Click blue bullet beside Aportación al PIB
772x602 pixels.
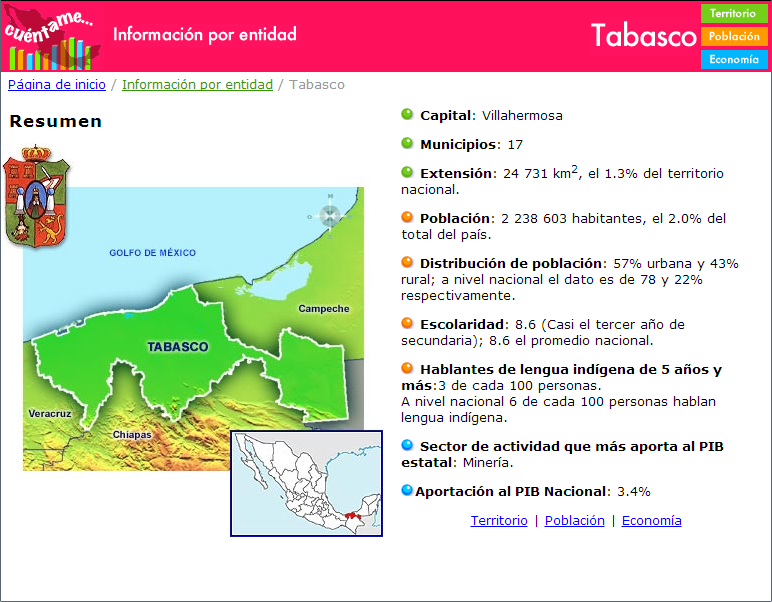[x=407, y=490]
